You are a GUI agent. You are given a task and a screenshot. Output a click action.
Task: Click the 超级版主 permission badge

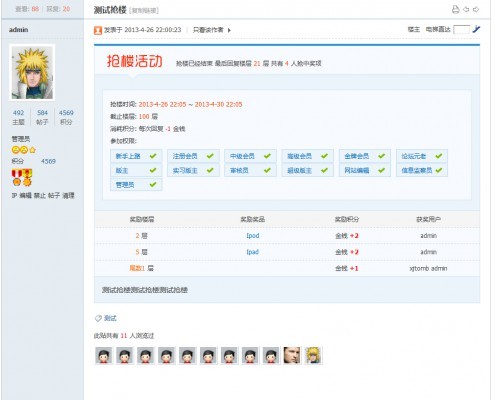click(x=308, y=170)
